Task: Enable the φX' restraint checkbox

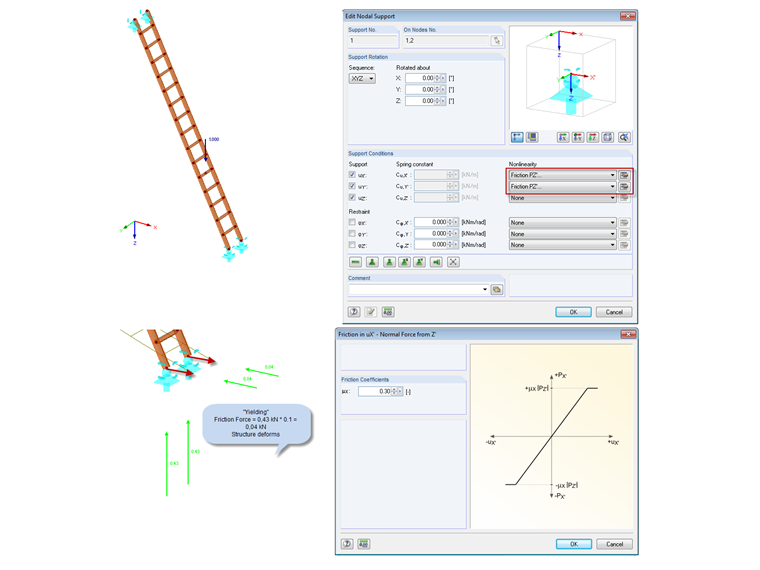Action: coord(352,222)
